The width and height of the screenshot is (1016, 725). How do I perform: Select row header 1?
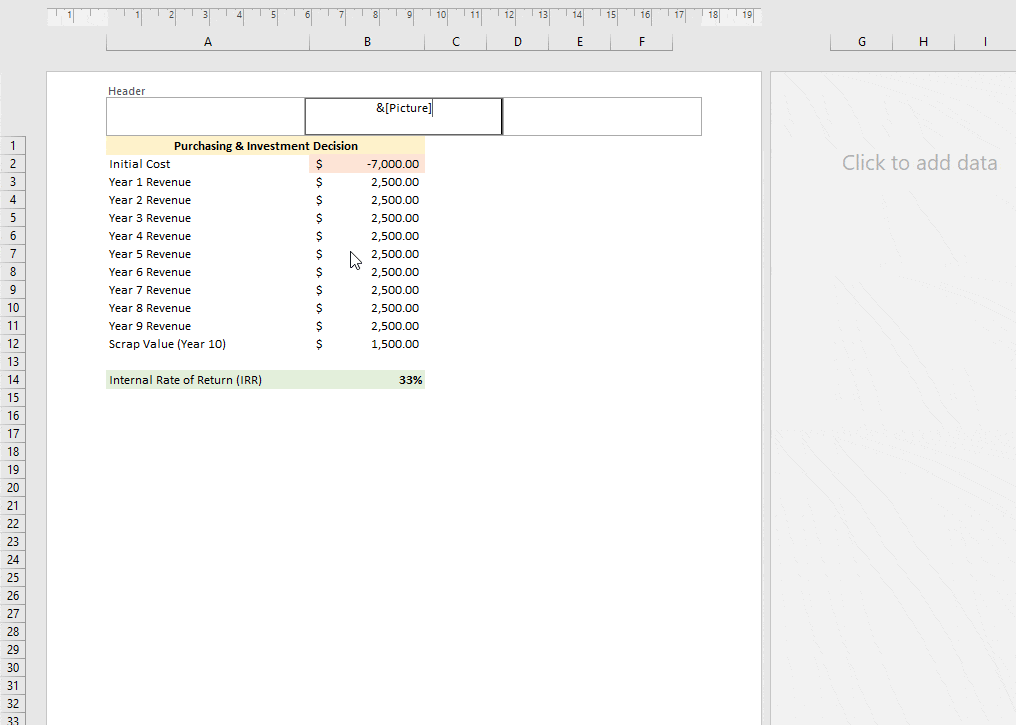(x=13, y=145)
